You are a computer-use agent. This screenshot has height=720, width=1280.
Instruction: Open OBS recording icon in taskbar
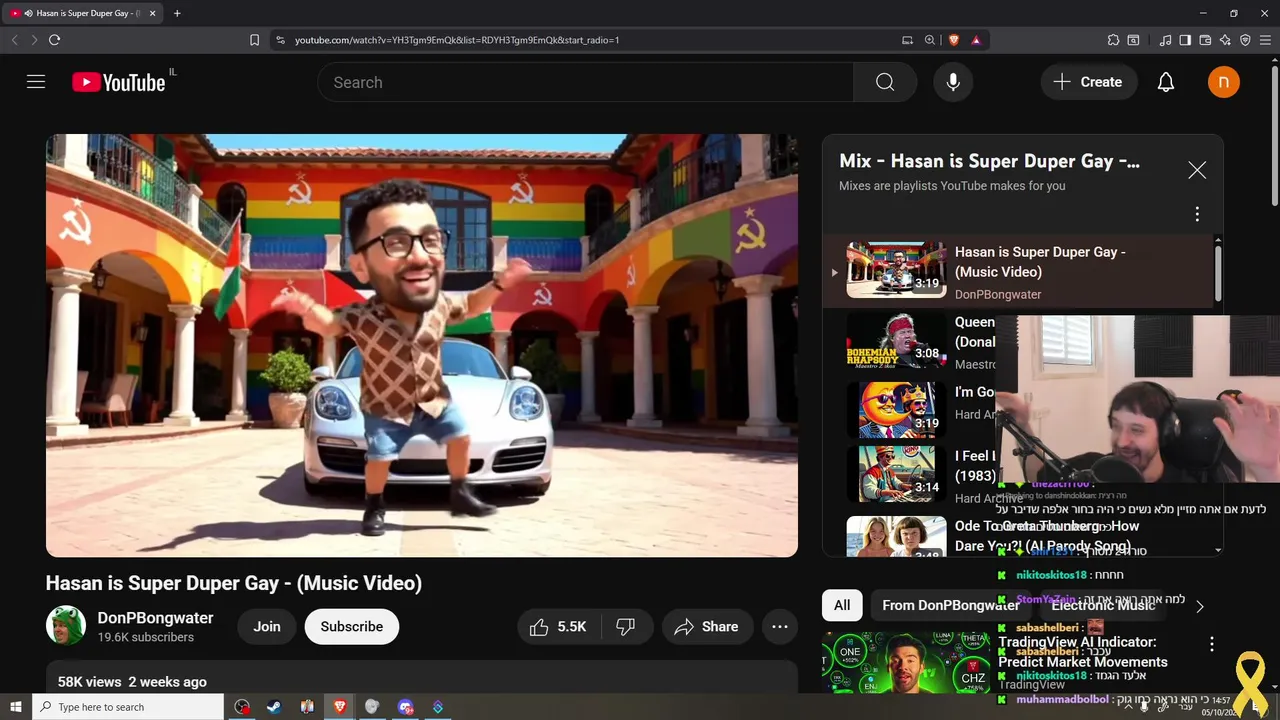click(242, 707)
